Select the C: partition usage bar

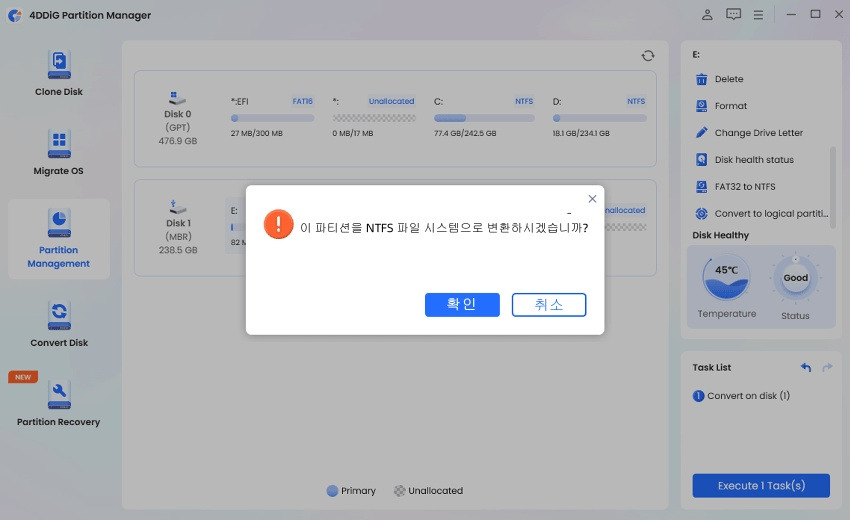(484, 118)
